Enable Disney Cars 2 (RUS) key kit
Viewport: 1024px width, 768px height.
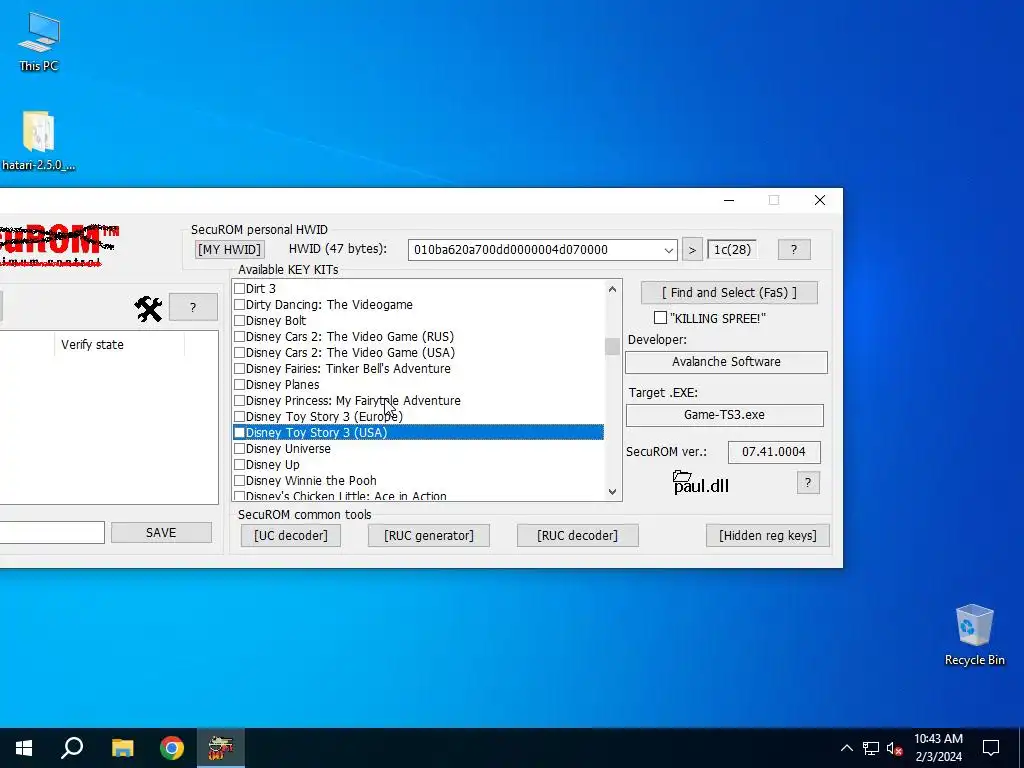tap(240, 336)
